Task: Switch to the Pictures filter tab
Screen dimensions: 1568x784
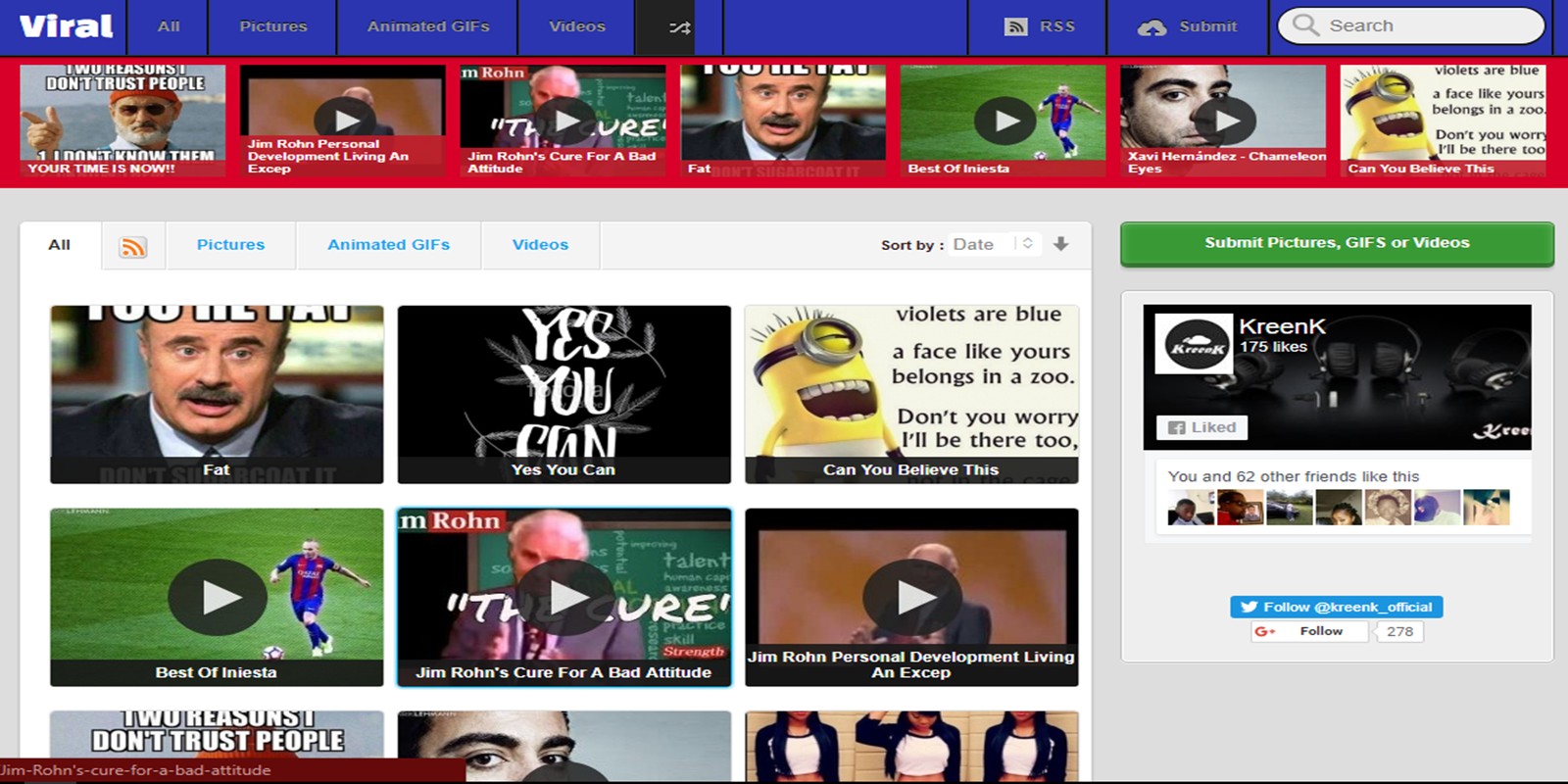Action: tap(230, 245)
